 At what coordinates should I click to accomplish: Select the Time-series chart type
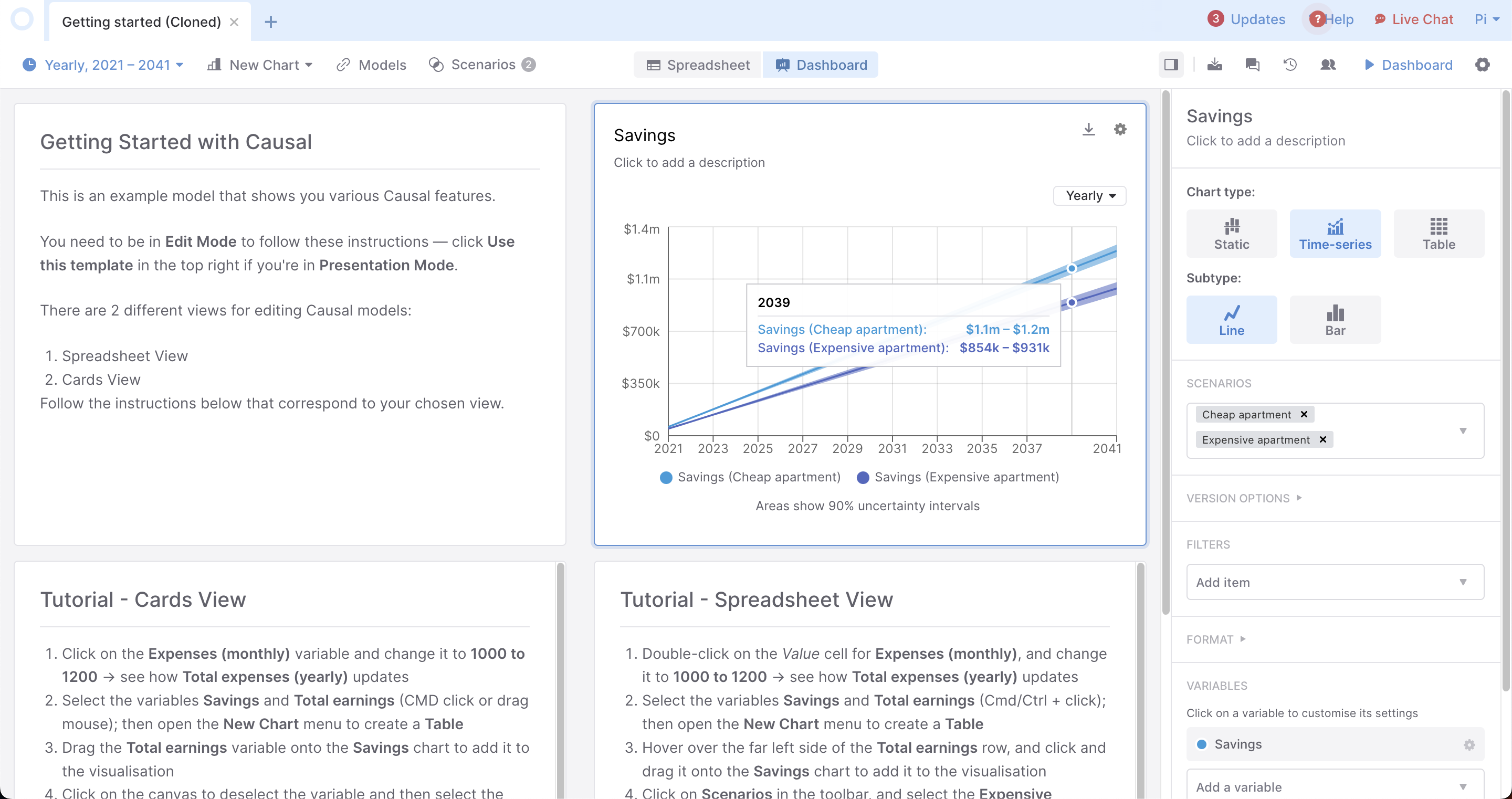coord(1335,234)
